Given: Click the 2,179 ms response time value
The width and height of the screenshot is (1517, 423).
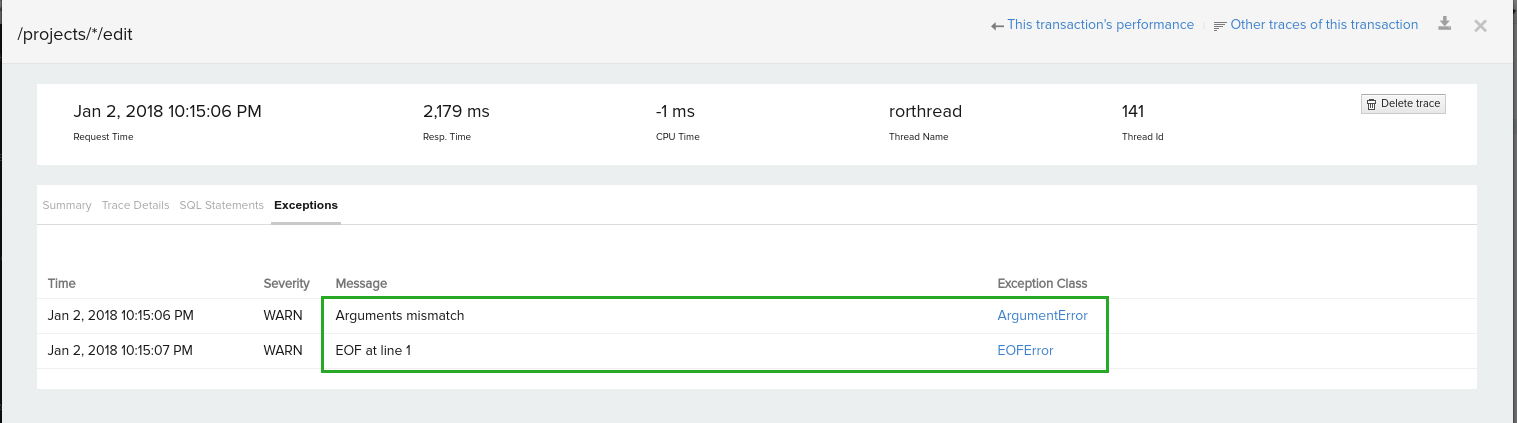Looking at the screenshot, I should 456,111.
